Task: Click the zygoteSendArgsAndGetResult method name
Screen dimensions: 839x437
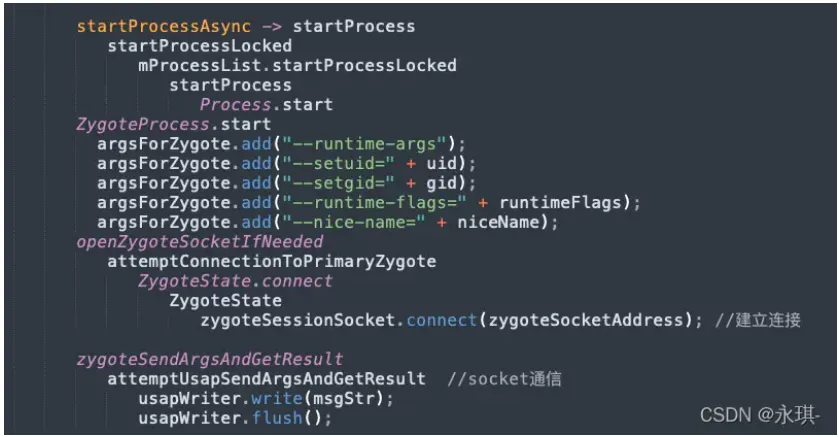Action: pos(210,359)
